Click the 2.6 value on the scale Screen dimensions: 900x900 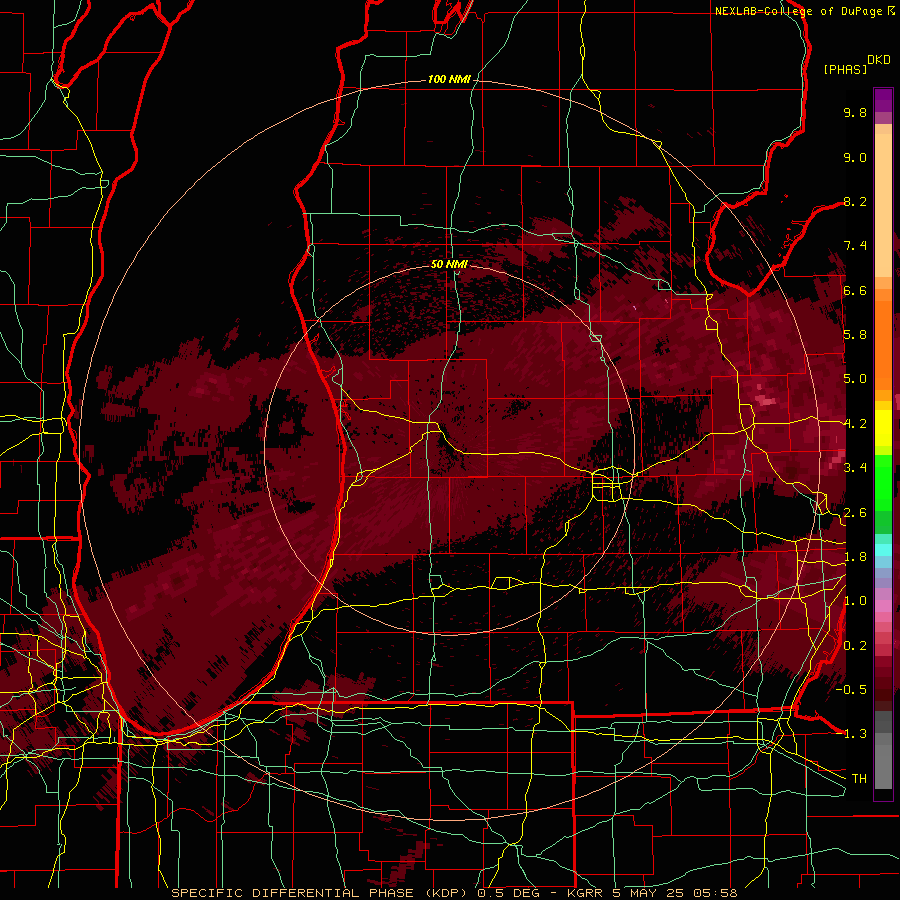855,513
